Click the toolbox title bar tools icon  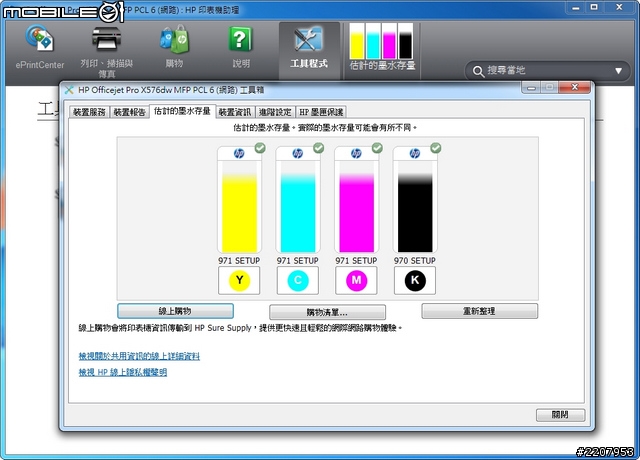point(69,90)
